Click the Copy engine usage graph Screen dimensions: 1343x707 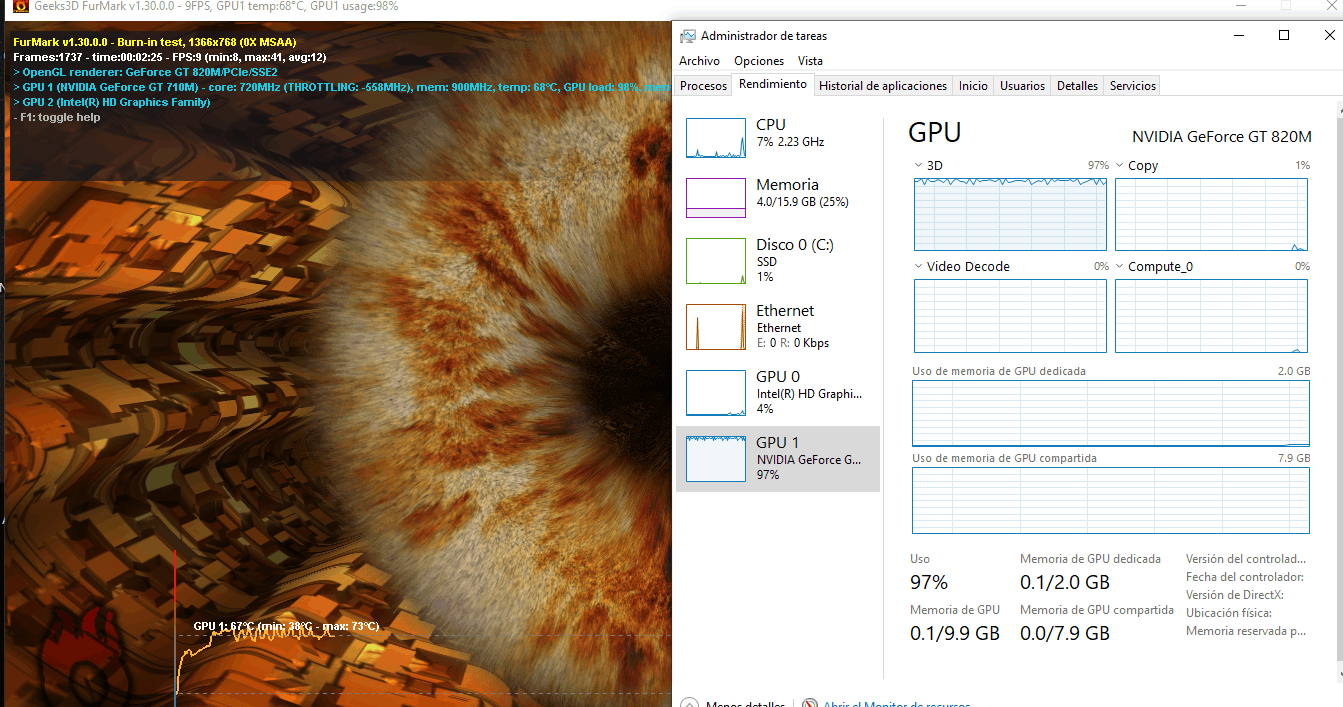(1211, 214)
